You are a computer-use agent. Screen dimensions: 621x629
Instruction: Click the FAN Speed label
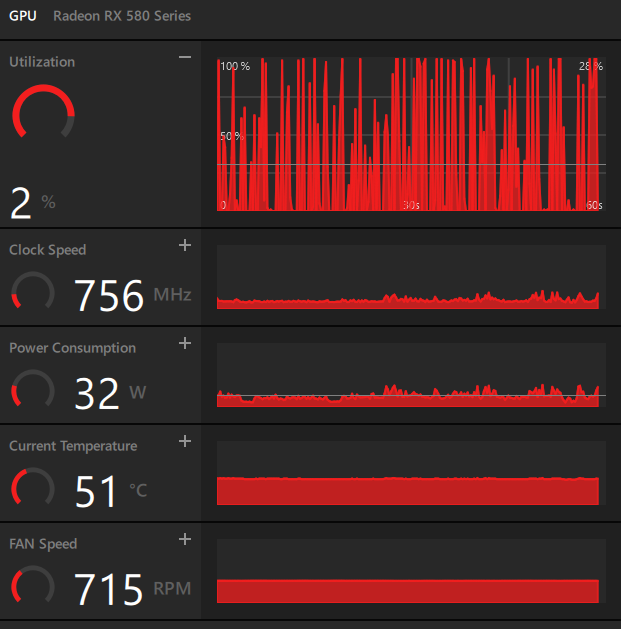[43, 544]
